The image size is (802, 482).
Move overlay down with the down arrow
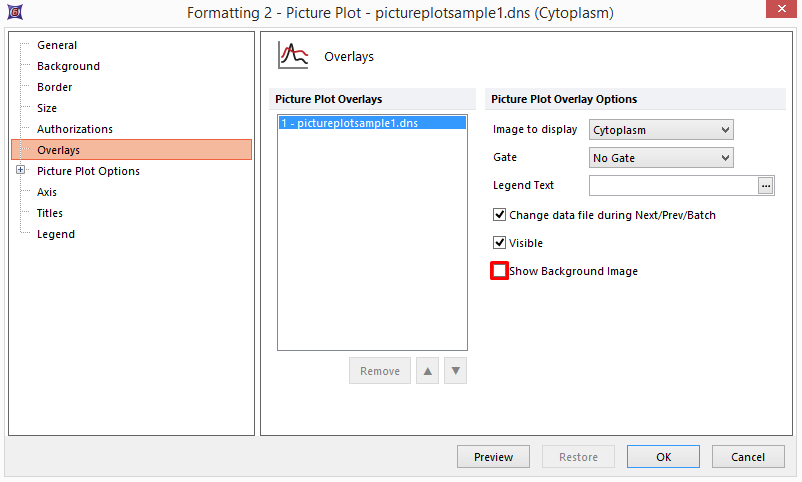pyautogui.click(x=456, y=371)
